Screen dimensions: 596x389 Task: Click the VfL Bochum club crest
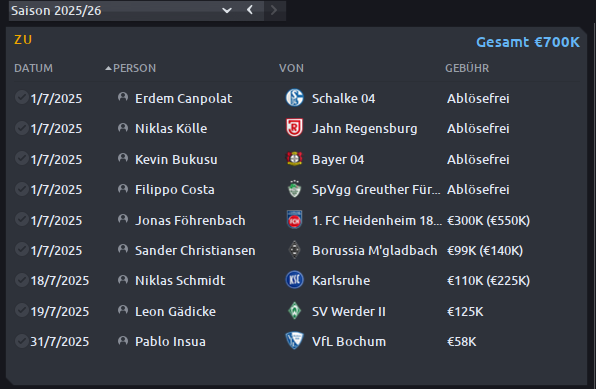pyautogui.click(x=294, y=341)
